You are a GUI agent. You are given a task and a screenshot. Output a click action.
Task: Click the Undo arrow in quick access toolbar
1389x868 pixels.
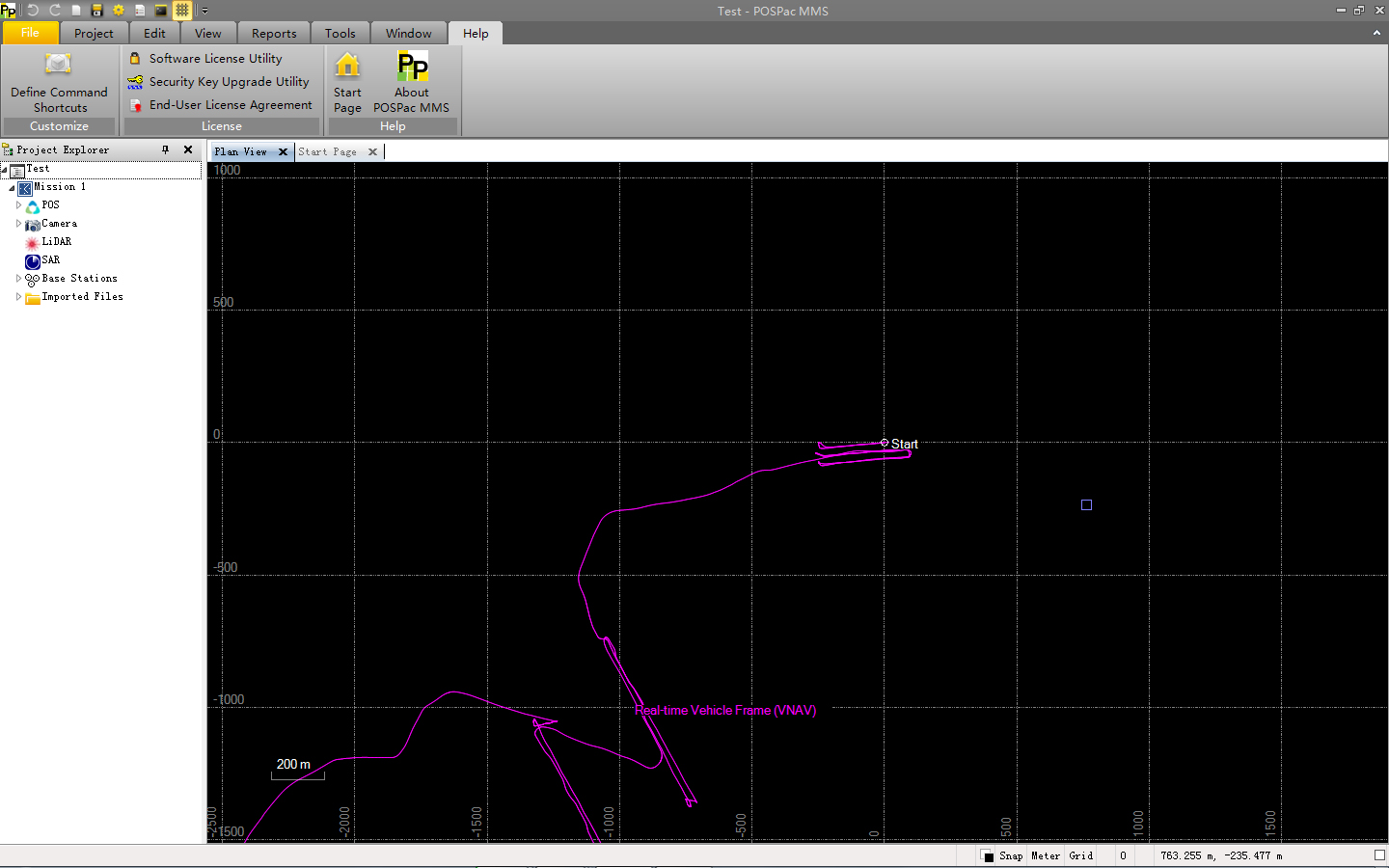(33, 10)
